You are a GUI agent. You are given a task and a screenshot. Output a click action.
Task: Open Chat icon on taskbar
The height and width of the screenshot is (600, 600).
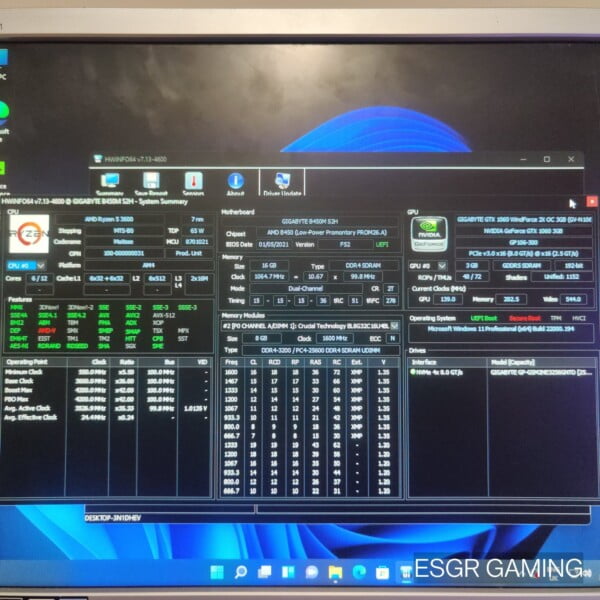pos(312,572)
